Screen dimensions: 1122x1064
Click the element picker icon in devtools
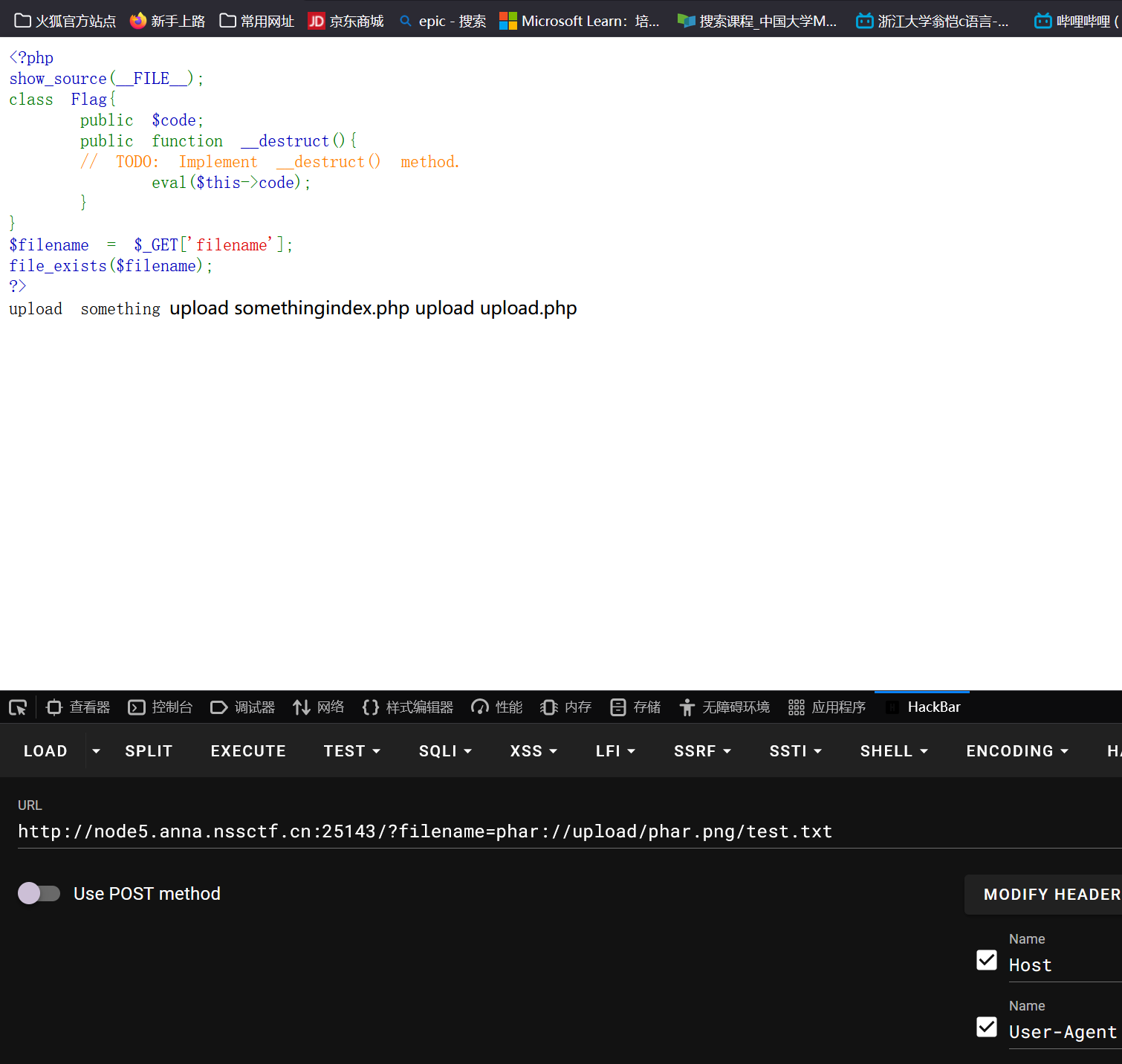[18, 707]
